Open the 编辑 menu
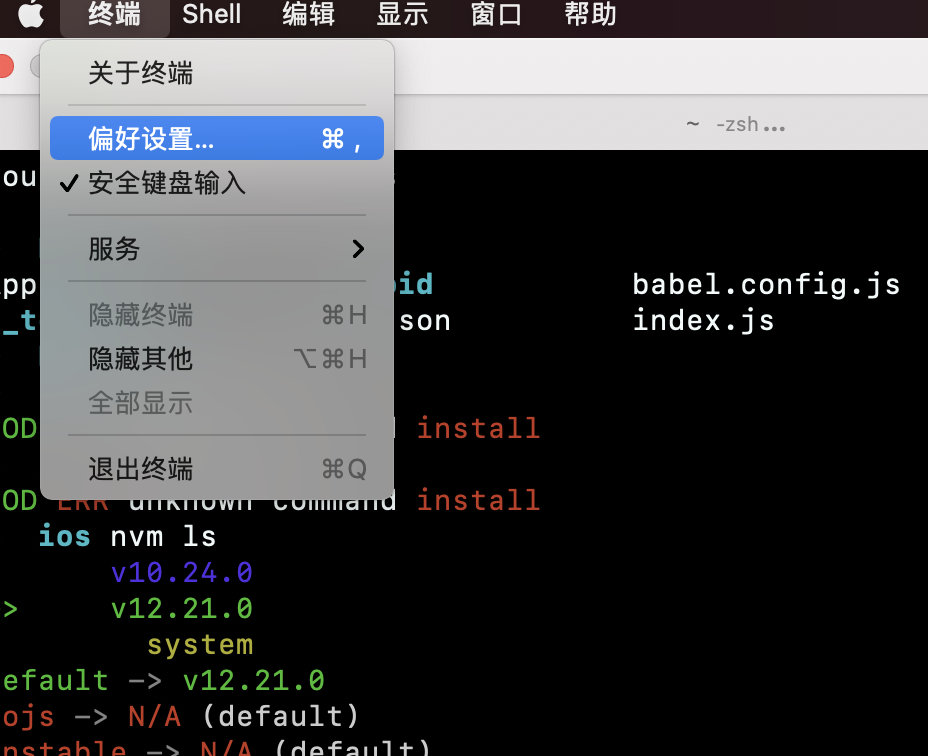The image size is (928, 756). (307, 14)
